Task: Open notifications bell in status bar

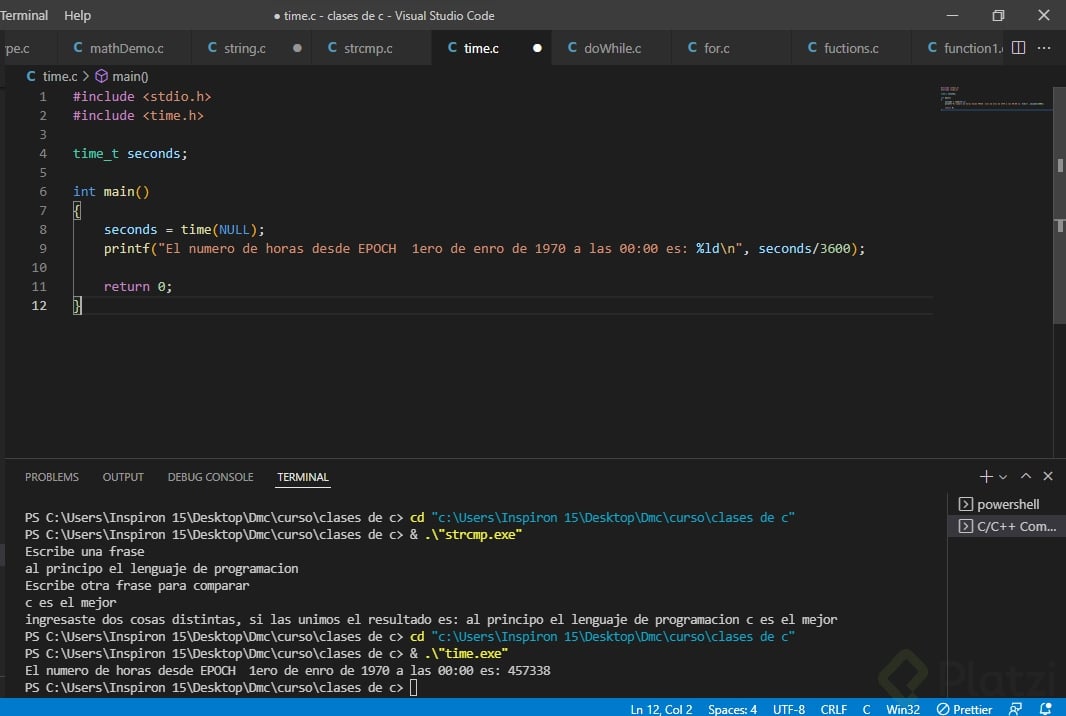Action: 1046,709
